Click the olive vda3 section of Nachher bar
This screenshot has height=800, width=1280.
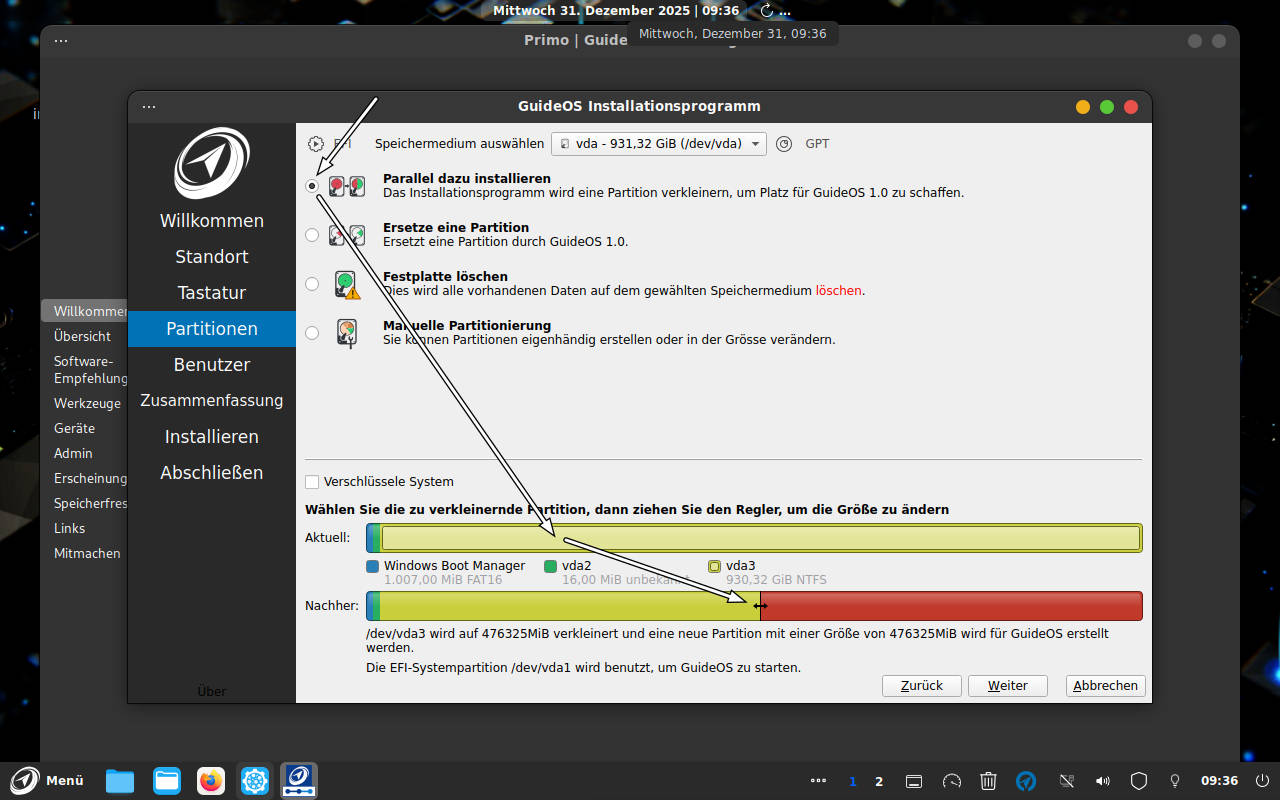(569, 606)
